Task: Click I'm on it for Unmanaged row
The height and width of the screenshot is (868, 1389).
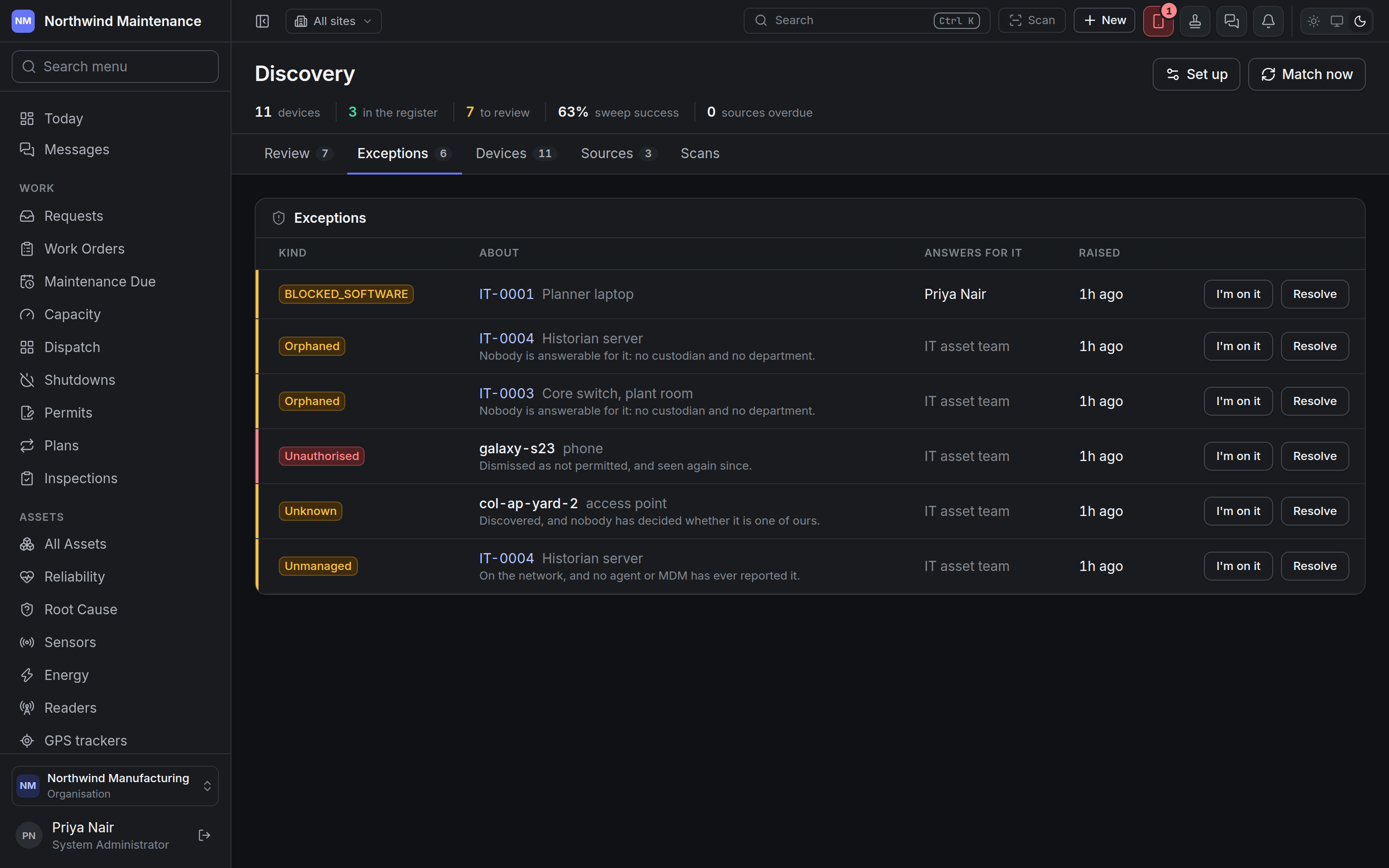Action: (1238, 566)
